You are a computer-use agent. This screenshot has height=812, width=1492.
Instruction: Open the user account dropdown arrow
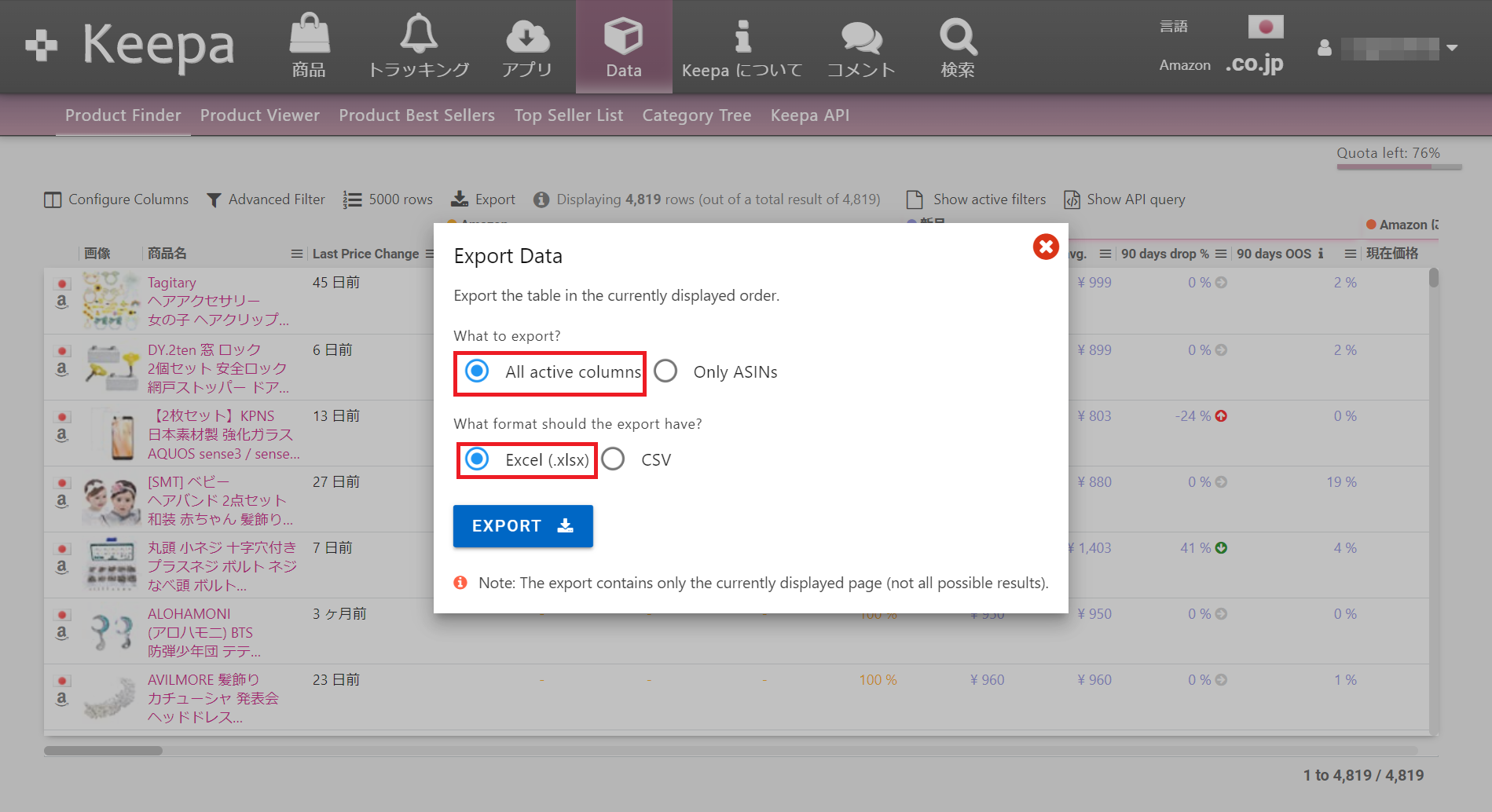click(x=1452, y=48)
